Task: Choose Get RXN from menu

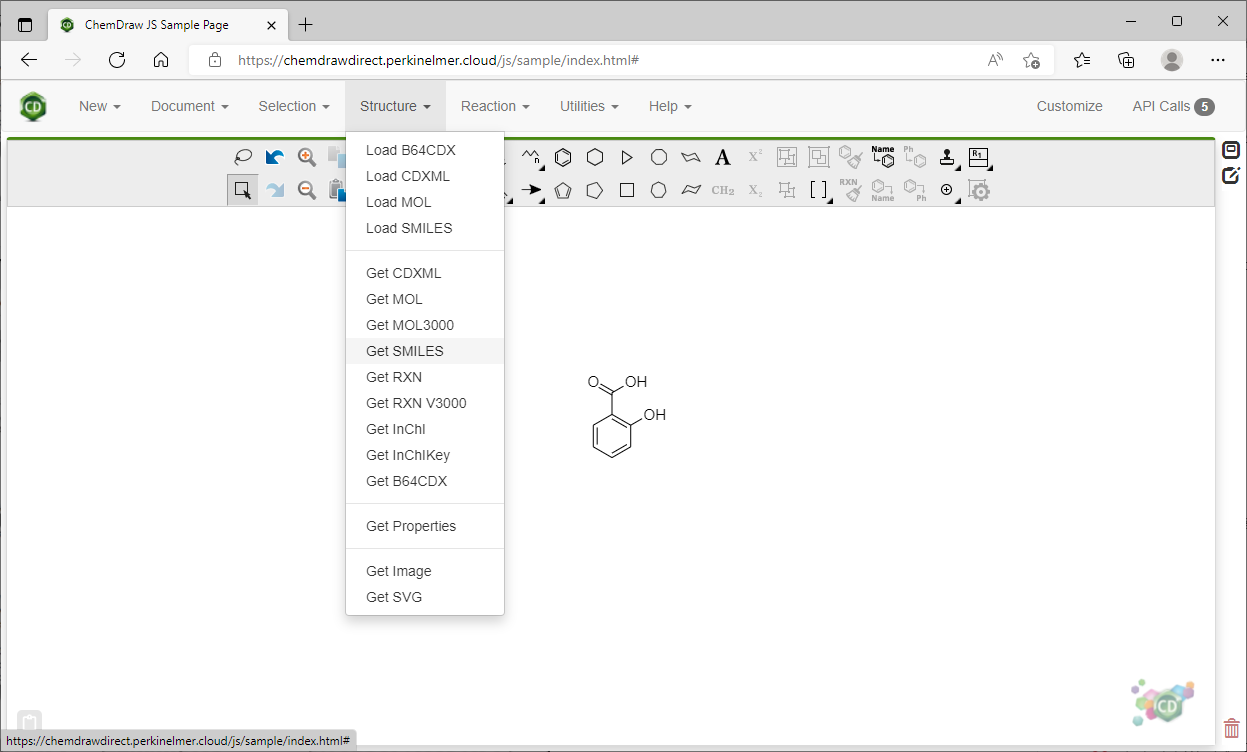Action: [x=425, y=377]
